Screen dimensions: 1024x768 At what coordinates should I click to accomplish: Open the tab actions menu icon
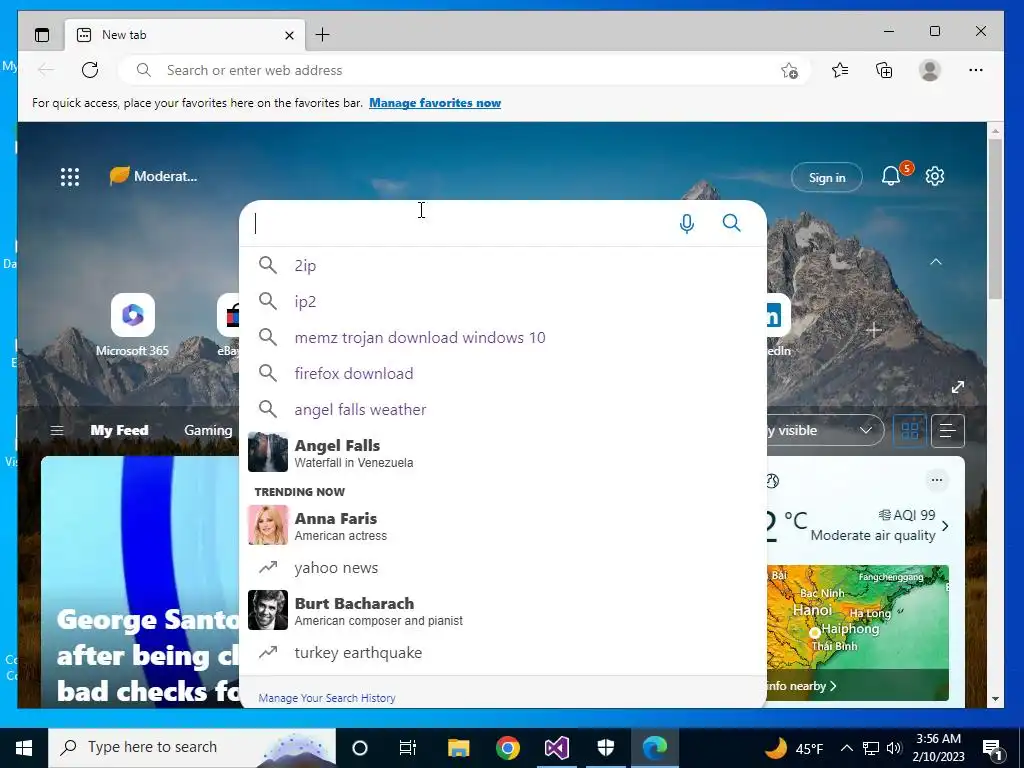tap(42, 35)
